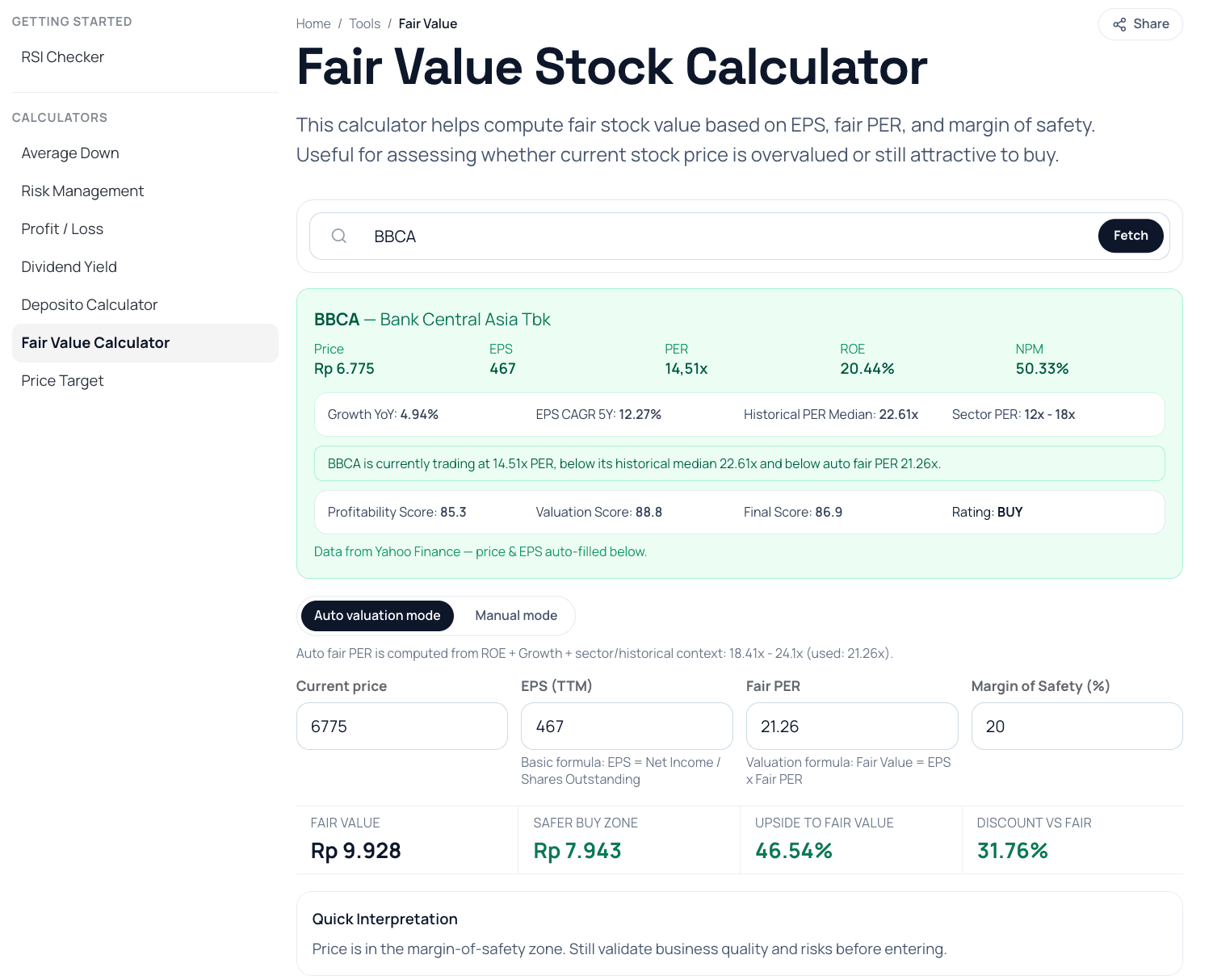Open the Risk Management calculator
The width and height of the screenshot is (1213, 980).
[x=82, y=191]
